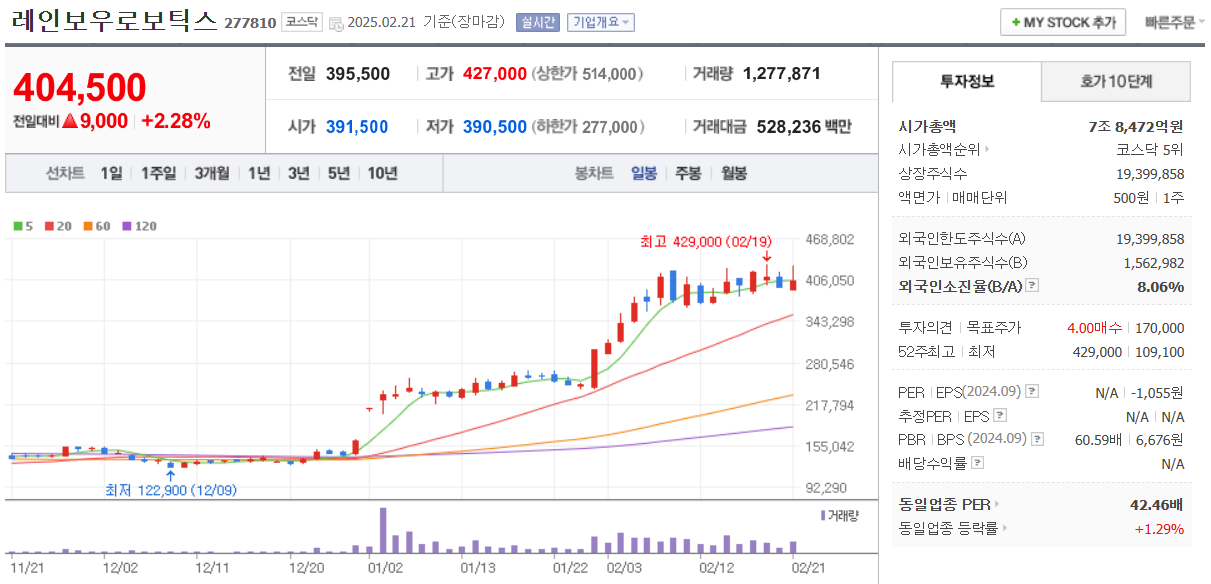Click the help icon beside 배당수익률
Viewport: 1211px width, 584px height.
[977, 460]
